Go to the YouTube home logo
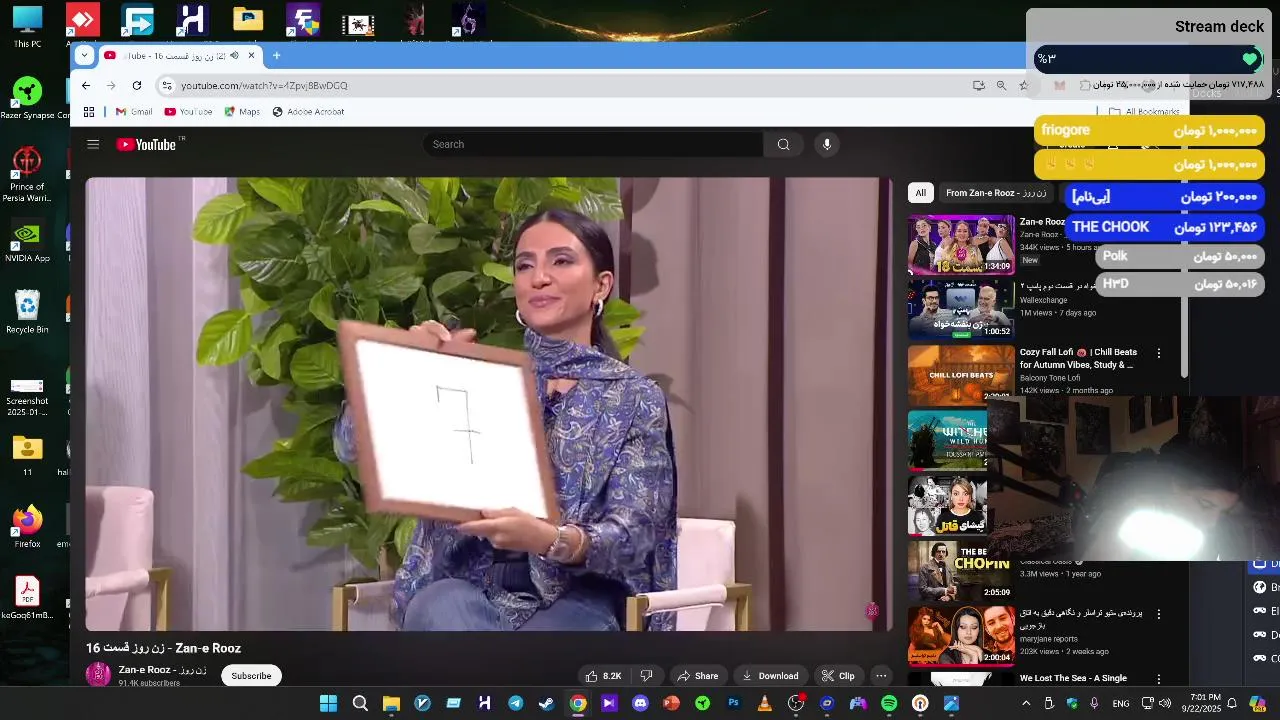 coord(146,144)
